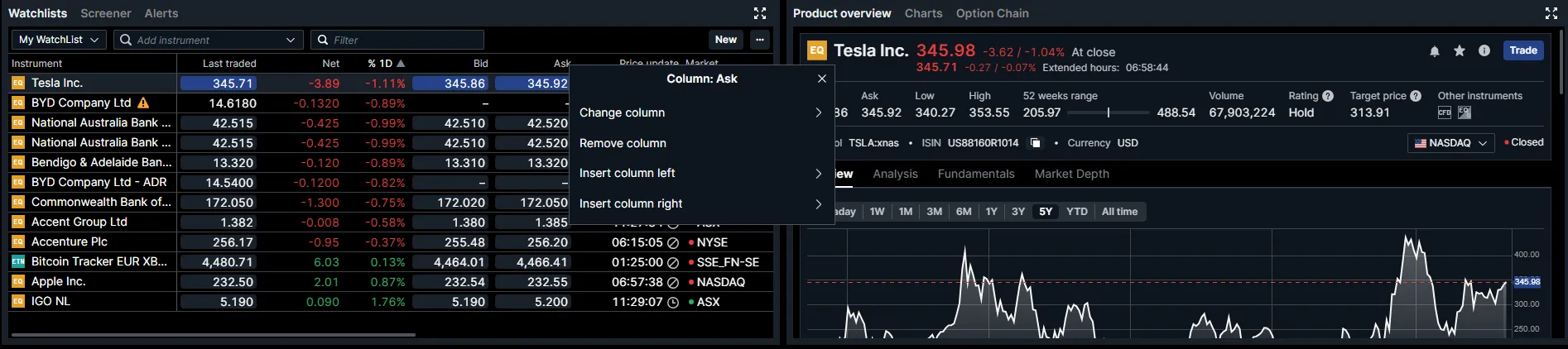This screenshot has width=1568, height=349.
Task: Set the chart range to All time
Action: point(1119,212)
